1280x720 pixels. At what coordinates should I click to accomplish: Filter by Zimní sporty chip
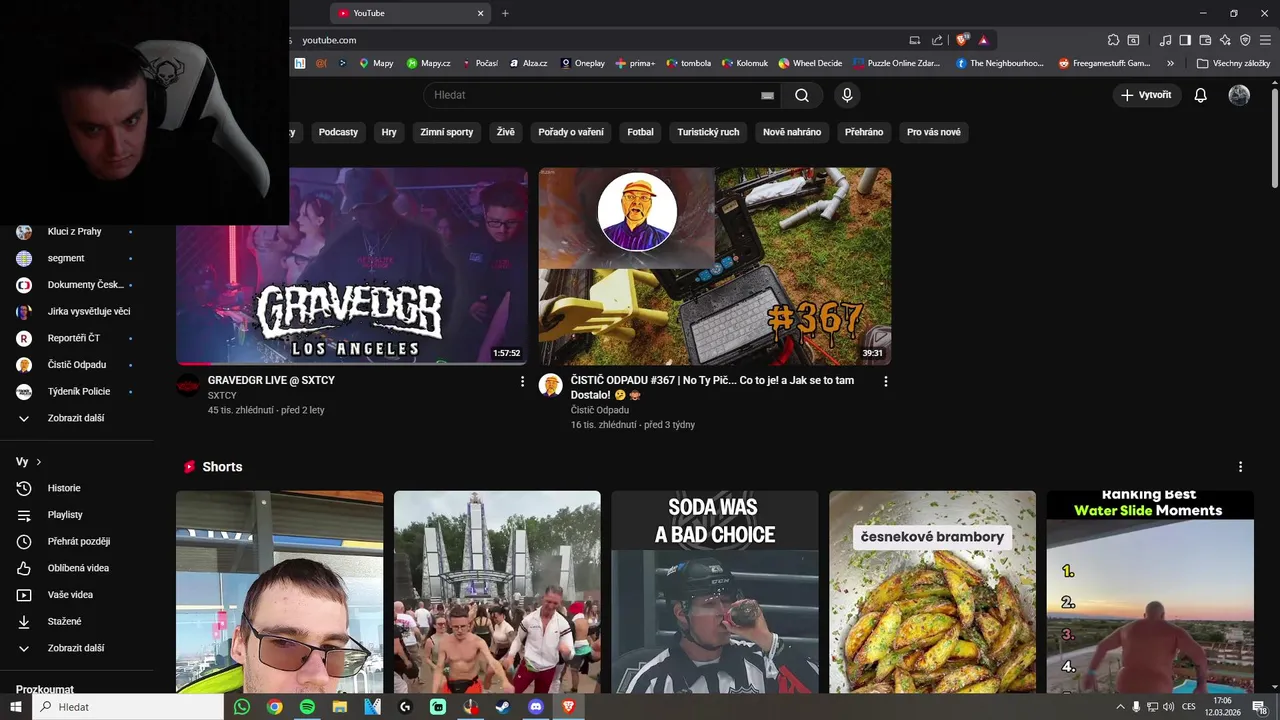pos(447,132)
